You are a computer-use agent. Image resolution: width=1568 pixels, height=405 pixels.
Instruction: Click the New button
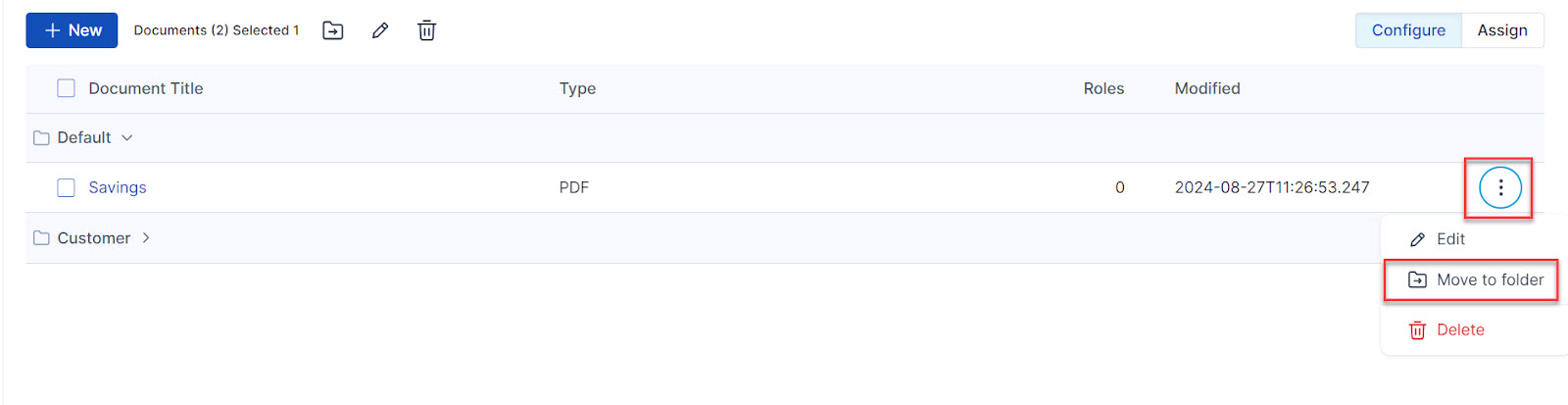point(72,30)
